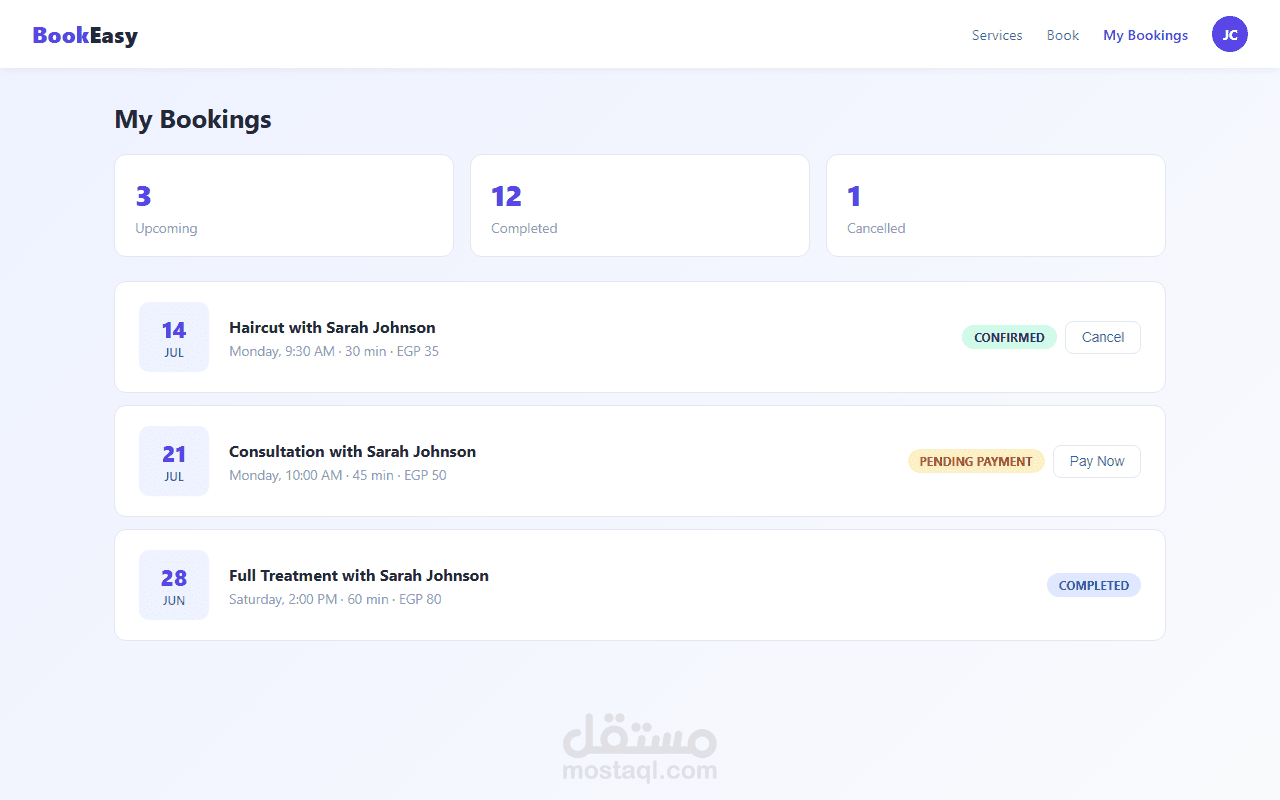Open the Book navigation link
The width and height of the screenshot is (1280, 800).
click(1063, 35)
